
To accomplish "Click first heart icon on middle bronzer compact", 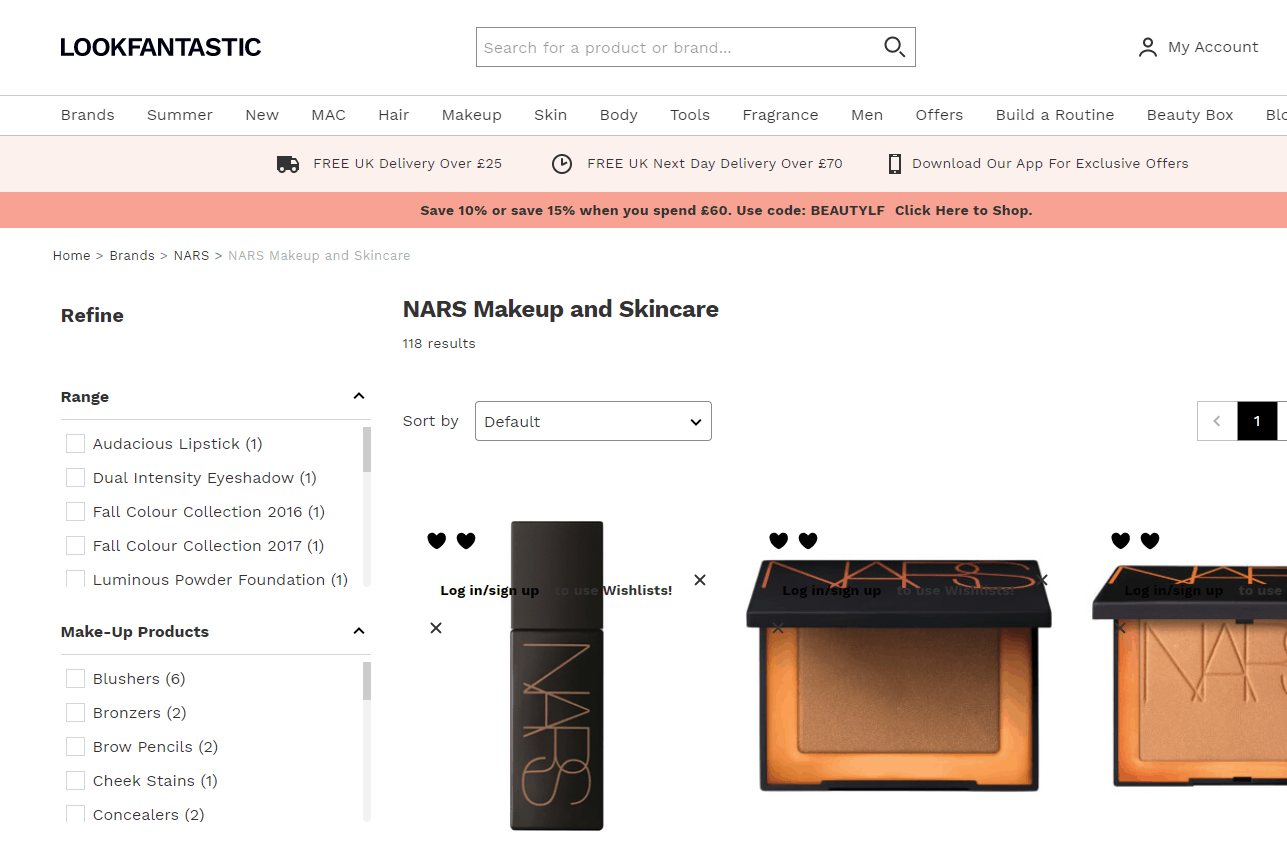I will [779, 541].
